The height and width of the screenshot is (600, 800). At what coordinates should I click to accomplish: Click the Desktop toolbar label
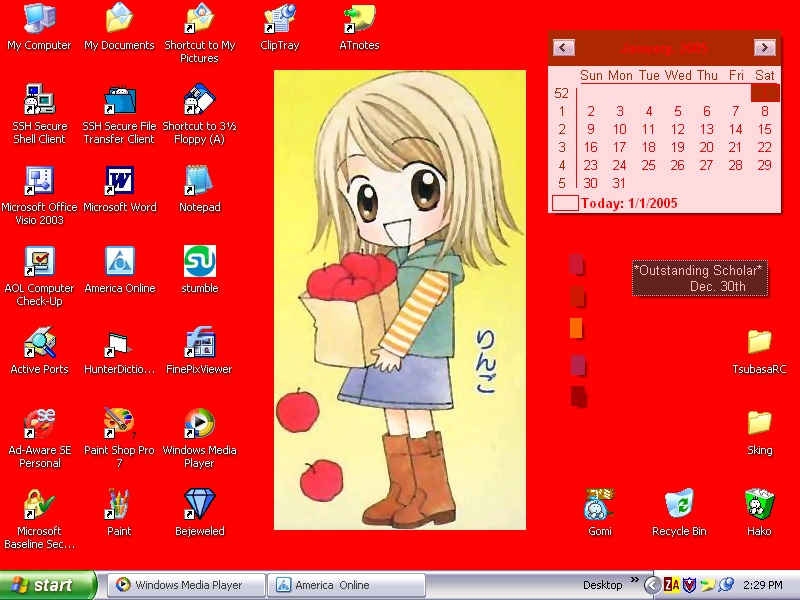pos(603,585)
